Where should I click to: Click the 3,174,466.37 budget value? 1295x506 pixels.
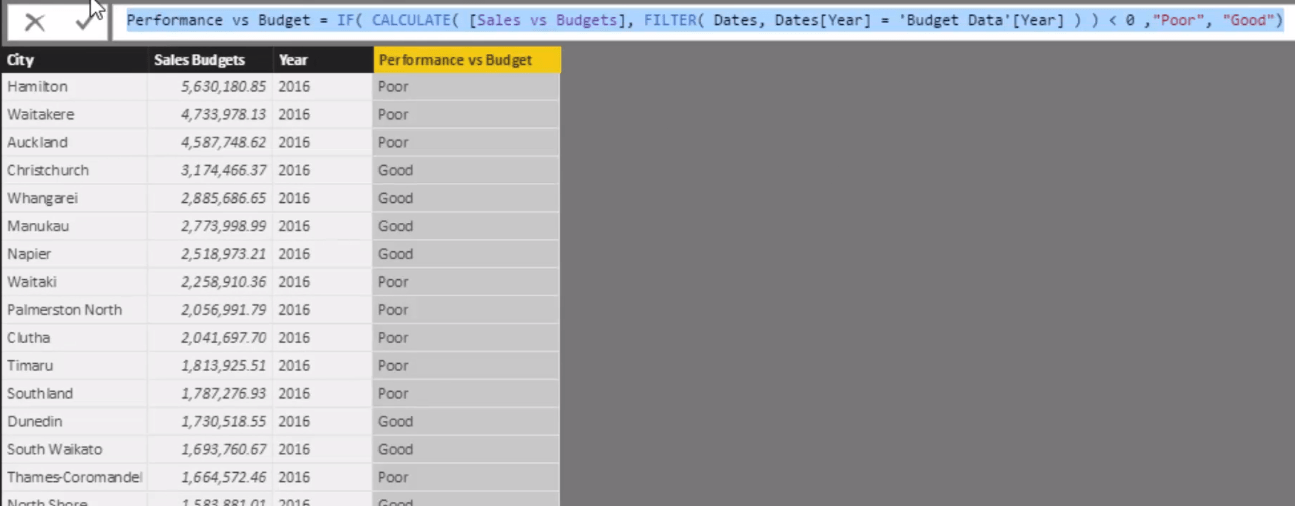(224, 171)
